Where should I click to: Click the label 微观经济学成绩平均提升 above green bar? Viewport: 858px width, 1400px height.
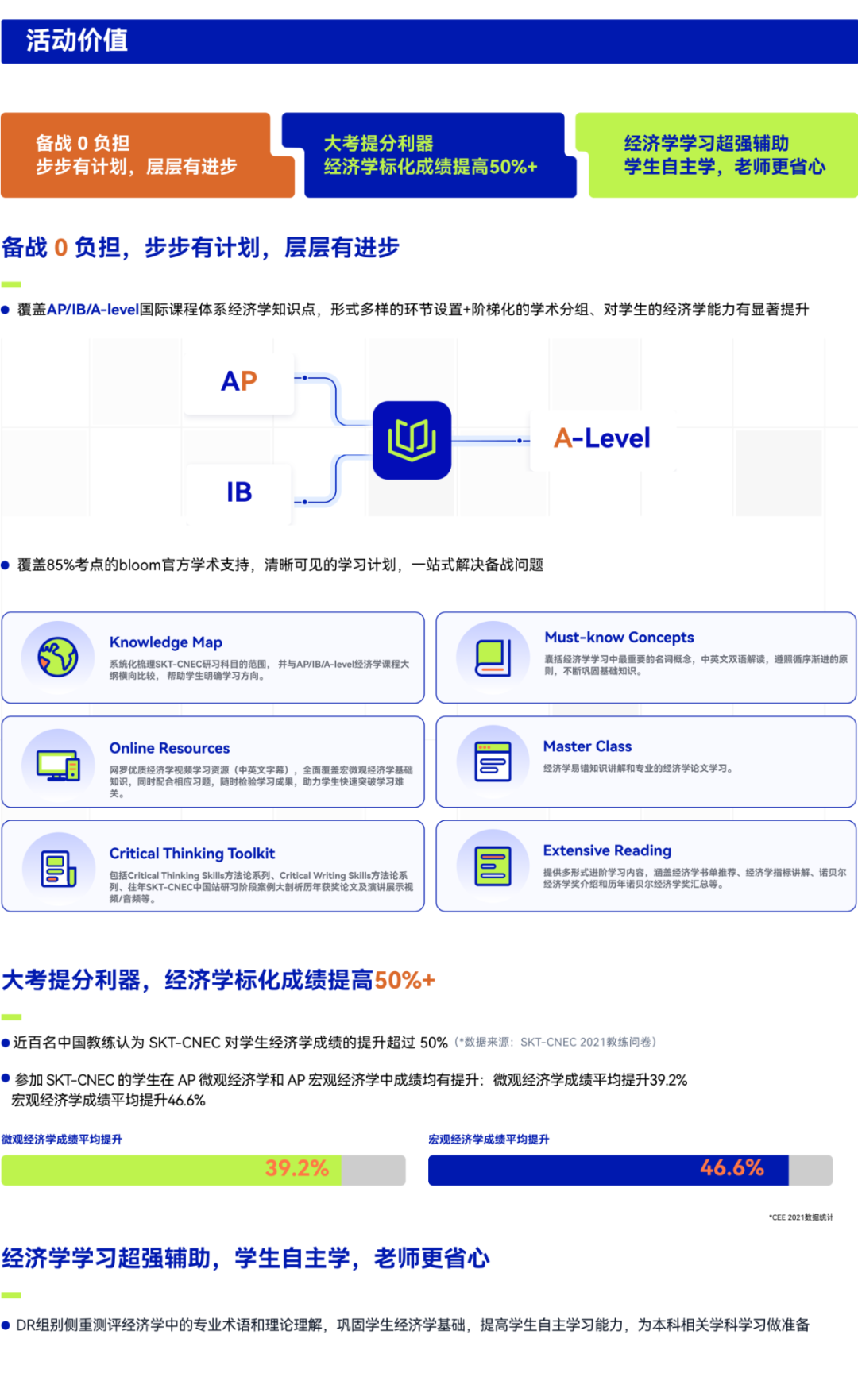point(62,1140)
